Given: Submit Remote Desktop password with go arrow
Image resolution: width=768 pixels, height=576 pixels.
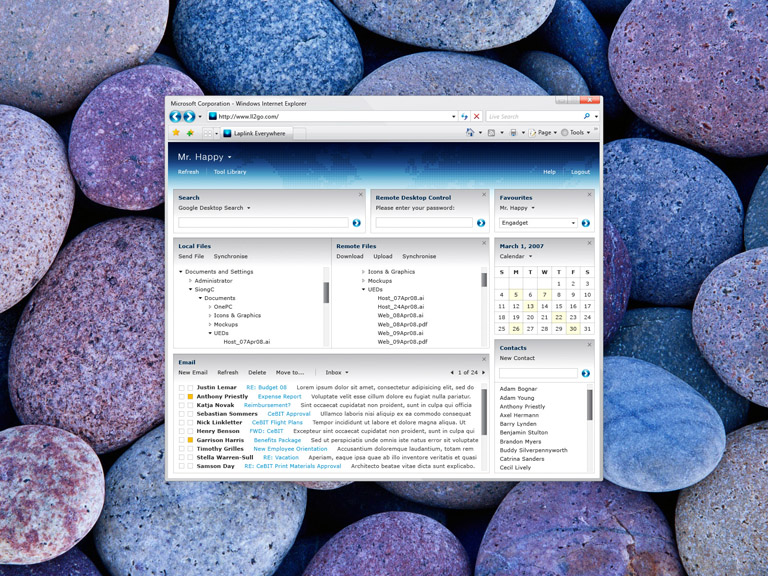Looking at the screenshot, I should [x=481, y=223].
